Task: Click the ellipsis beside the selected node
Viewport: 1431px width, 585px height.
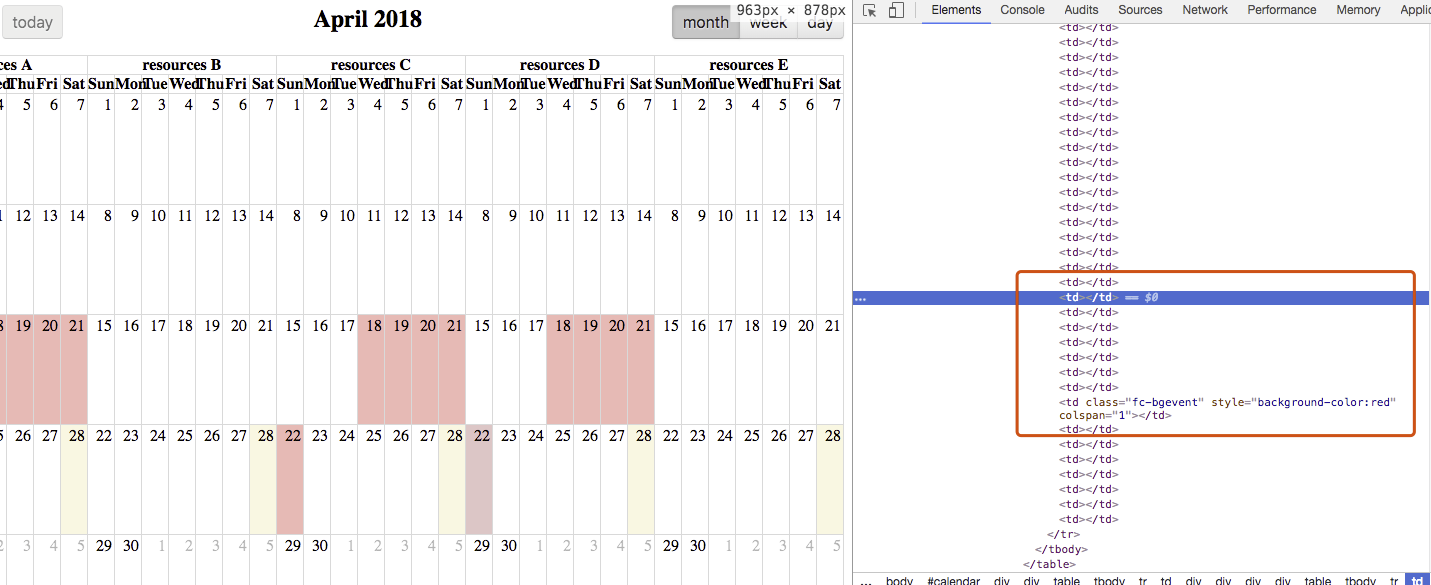Action: point(863,297)
